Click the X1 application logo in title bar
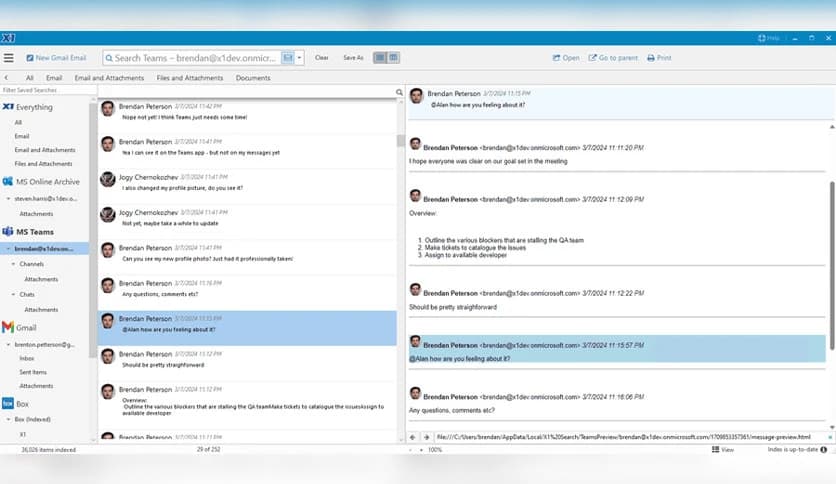Screen dimensions: 836x484 click(8, 38)
